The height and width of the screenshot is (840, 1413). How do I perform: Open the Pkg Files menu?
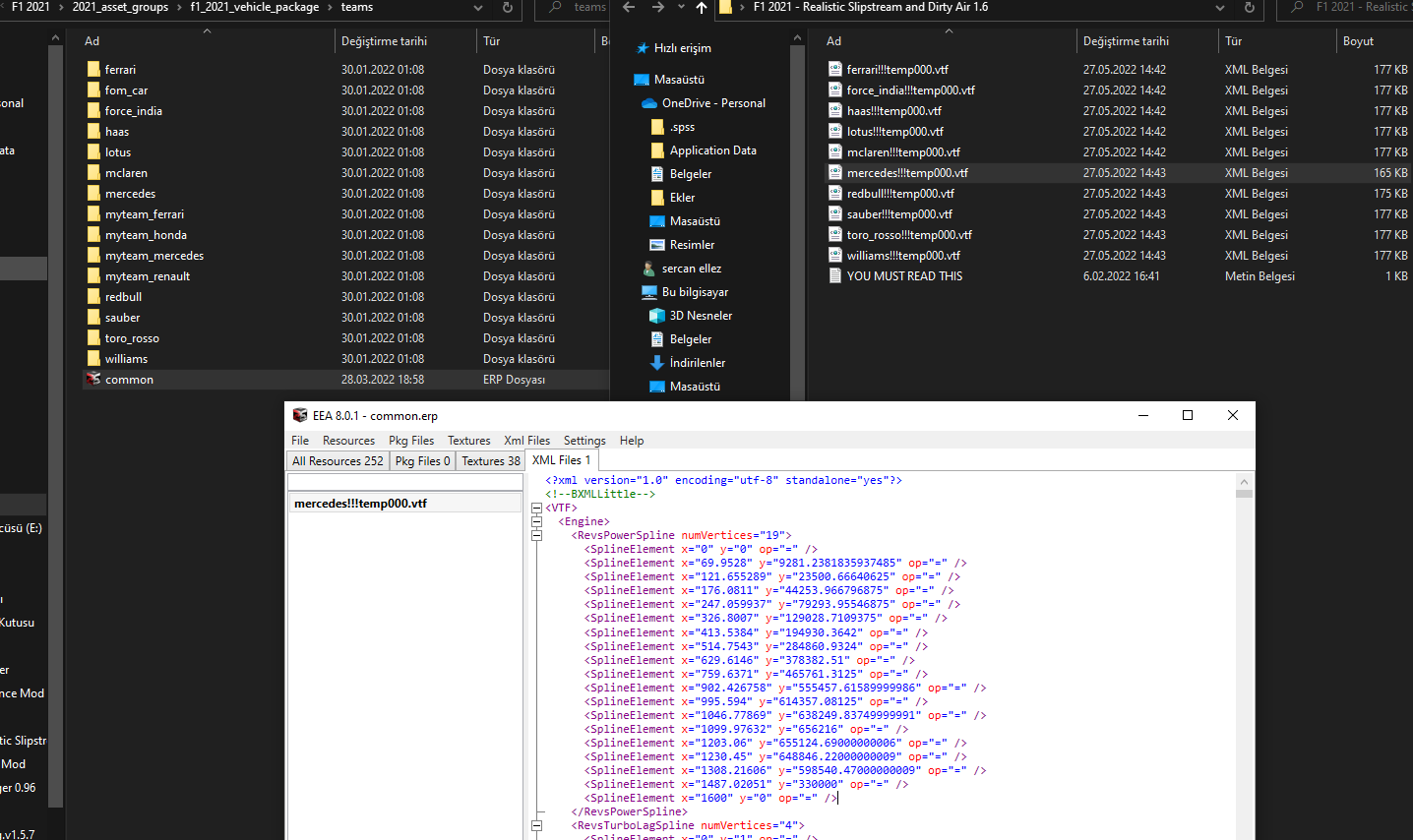pyautogui.click(x=411, y=441)
